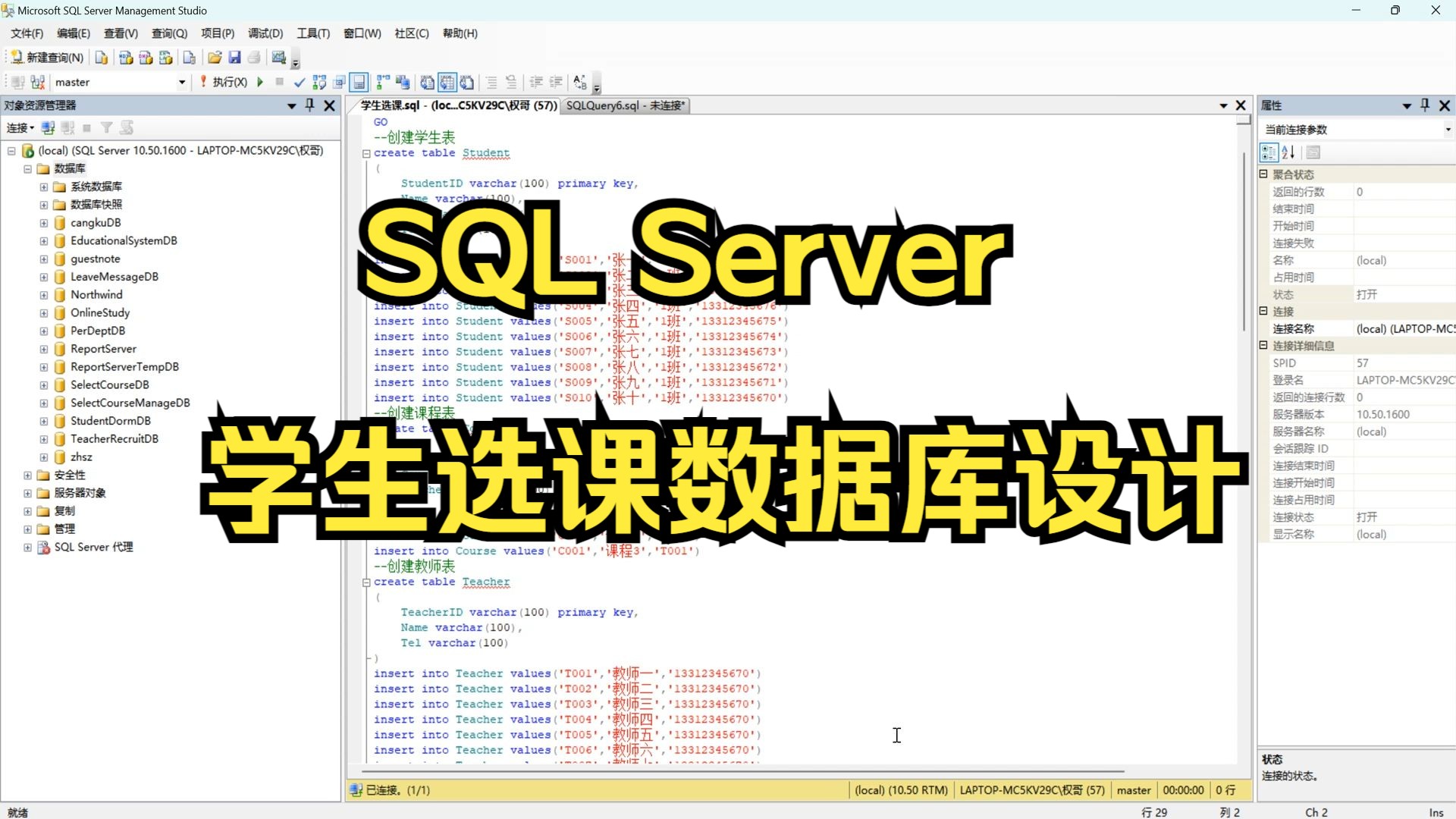Click the master entry in status bar
The image size is (1456, 819).
(x=1134, y=790)
